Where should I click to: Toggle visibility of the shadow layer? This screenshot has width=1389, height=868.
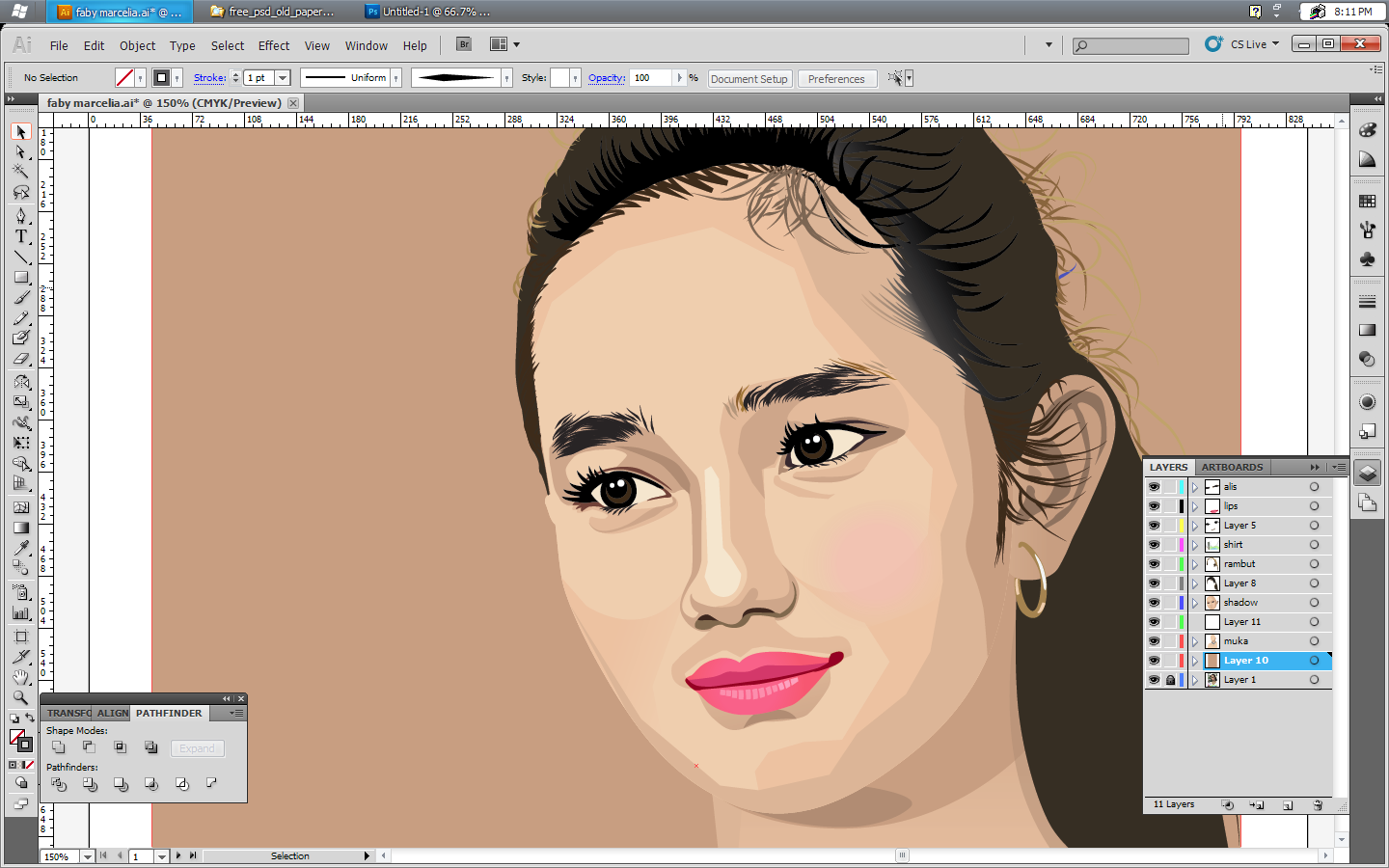coord(1154,603)
